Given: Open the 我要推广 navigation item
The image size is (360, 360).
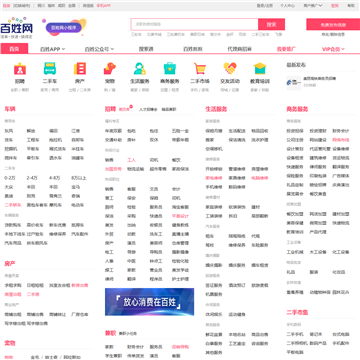Looking at the screenshot, I should tap(286, 49).
